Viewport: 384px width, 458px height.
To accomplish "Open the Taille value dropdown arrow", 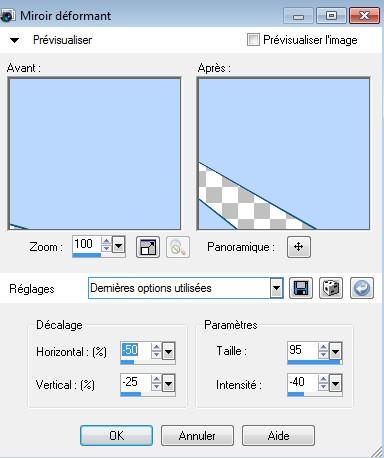I will tap(335, 351).
